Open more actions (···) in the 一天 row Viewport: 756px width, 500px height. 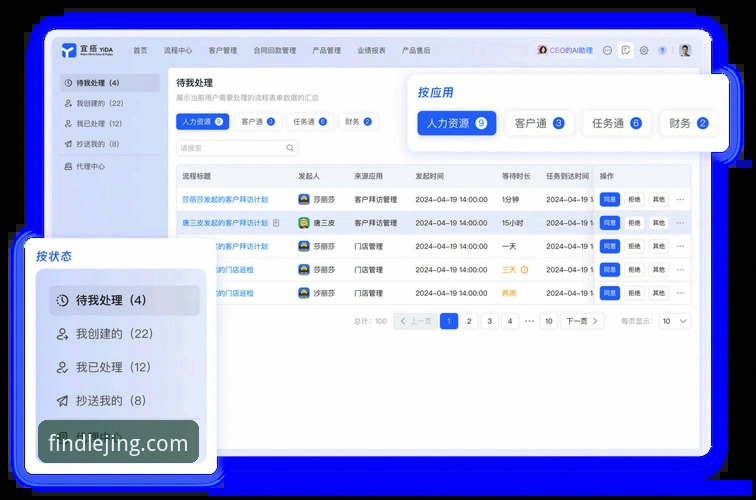pyautogui.click(x=680, y=246)
